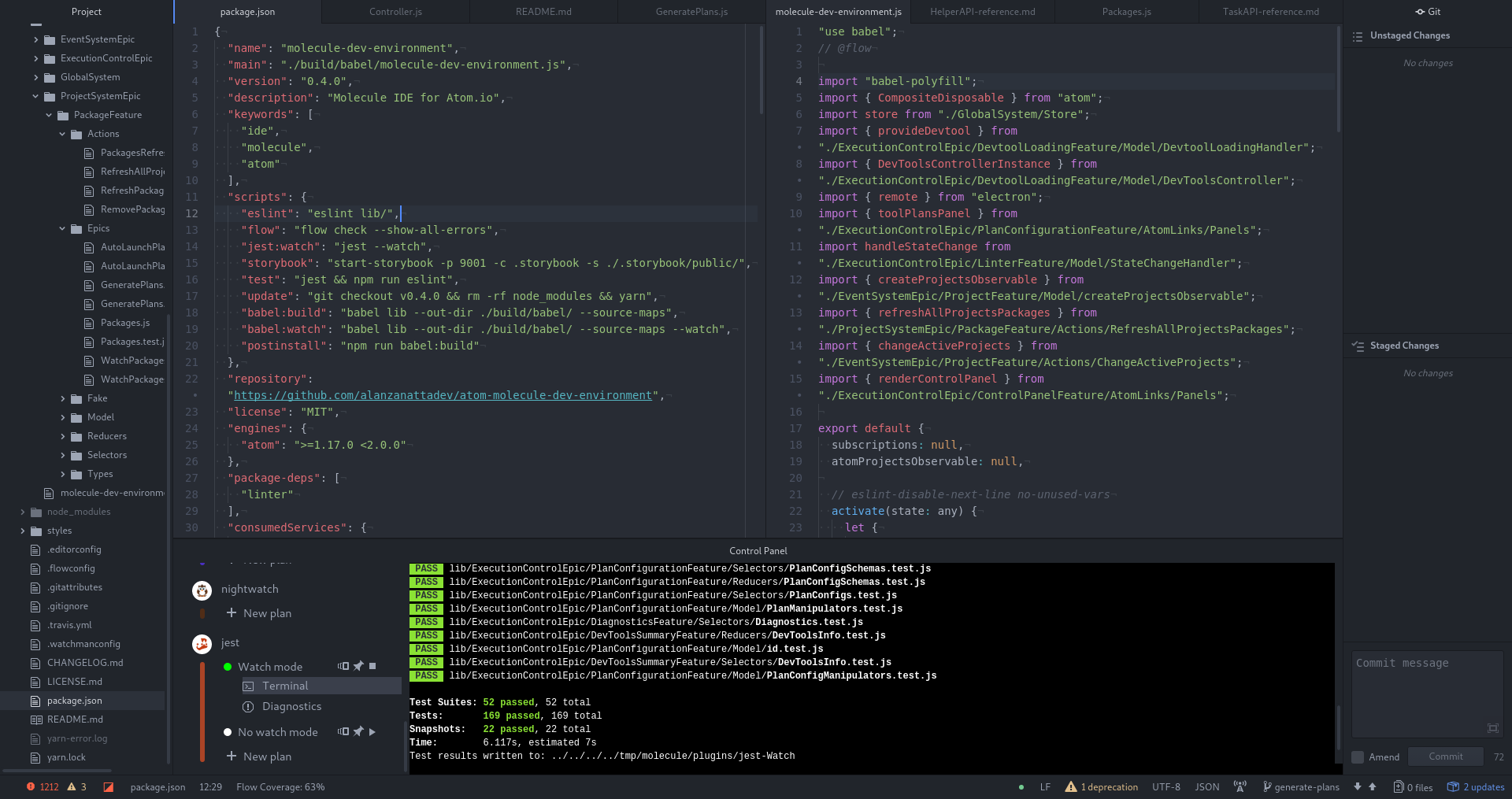Select the No watch mode indicator dot

tap(228, 731)
